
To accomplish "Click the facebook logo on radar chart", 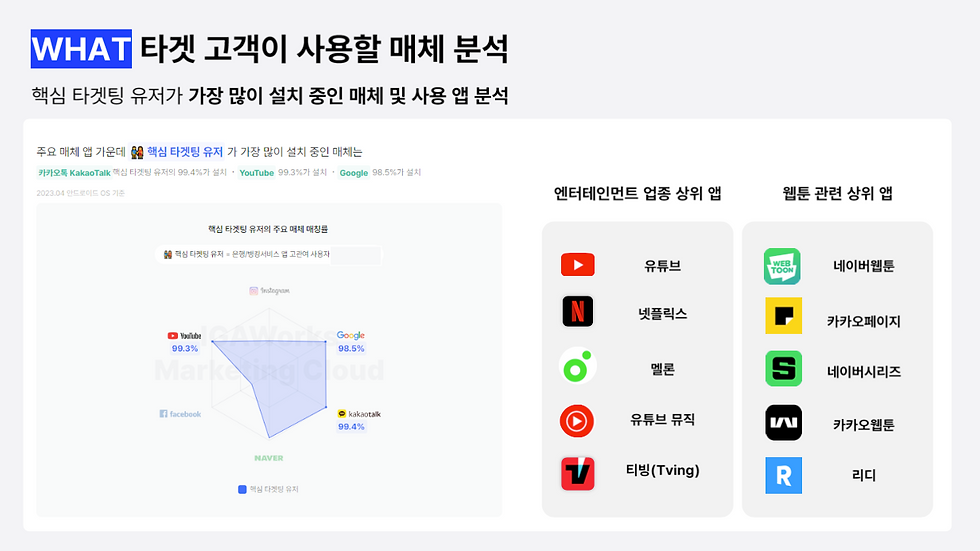I will [x=180, y=414].
